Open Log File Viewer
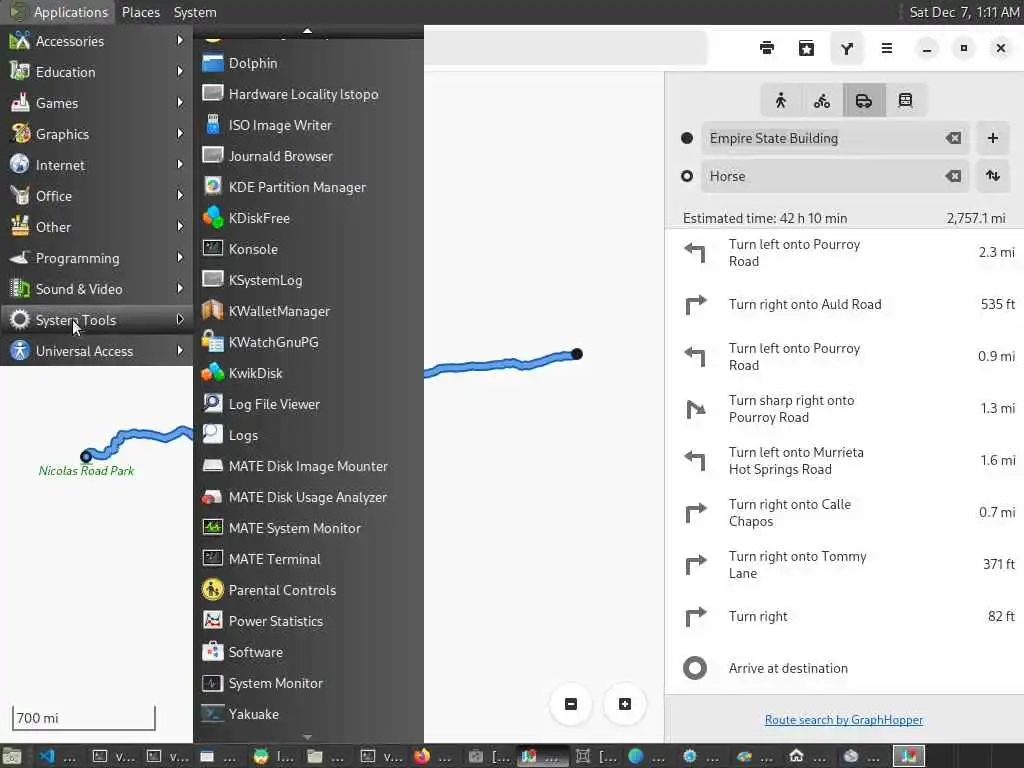 coord(309,404)
